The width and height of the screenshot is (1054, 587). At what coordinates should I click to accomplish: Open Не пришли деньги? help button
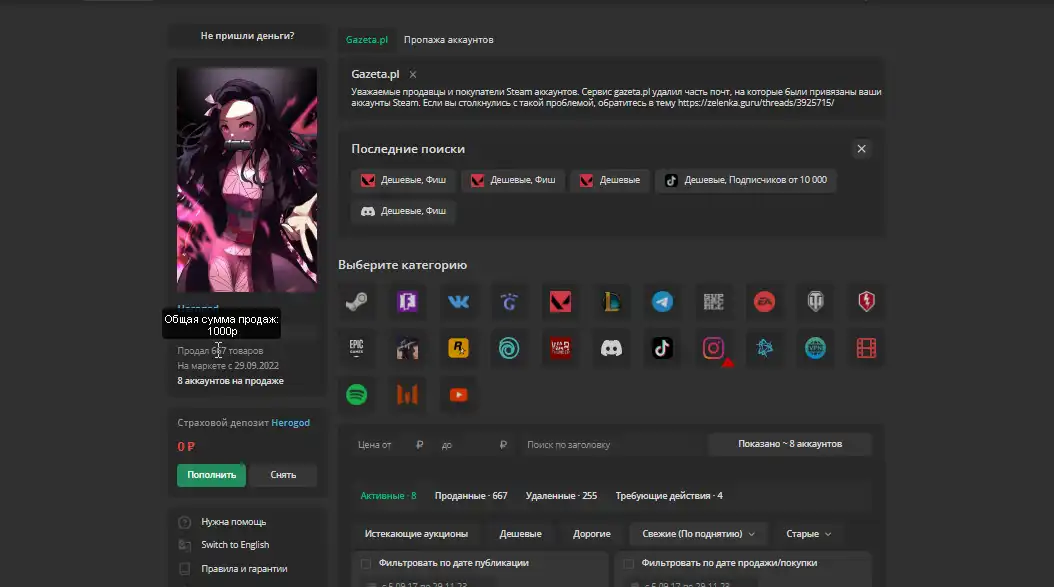(247, 36)
